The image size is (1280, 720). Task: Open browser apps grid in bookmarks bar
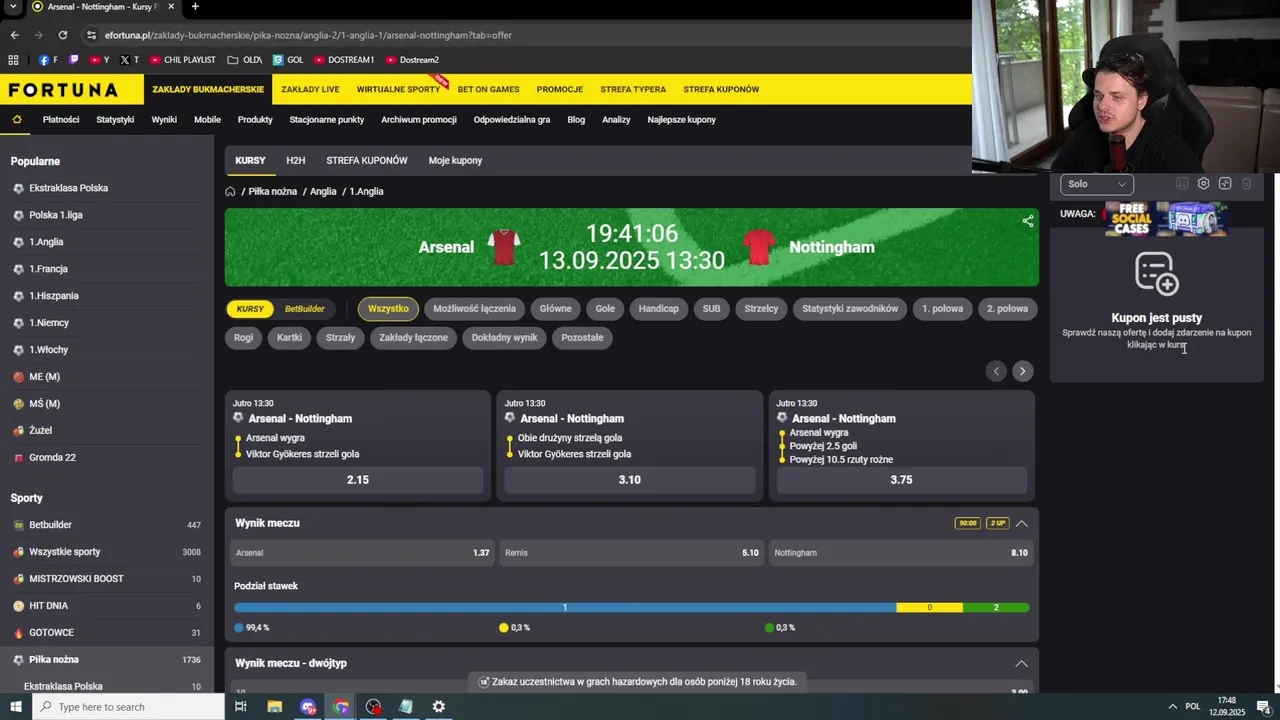pyautogui.click(x=13, y=60)
